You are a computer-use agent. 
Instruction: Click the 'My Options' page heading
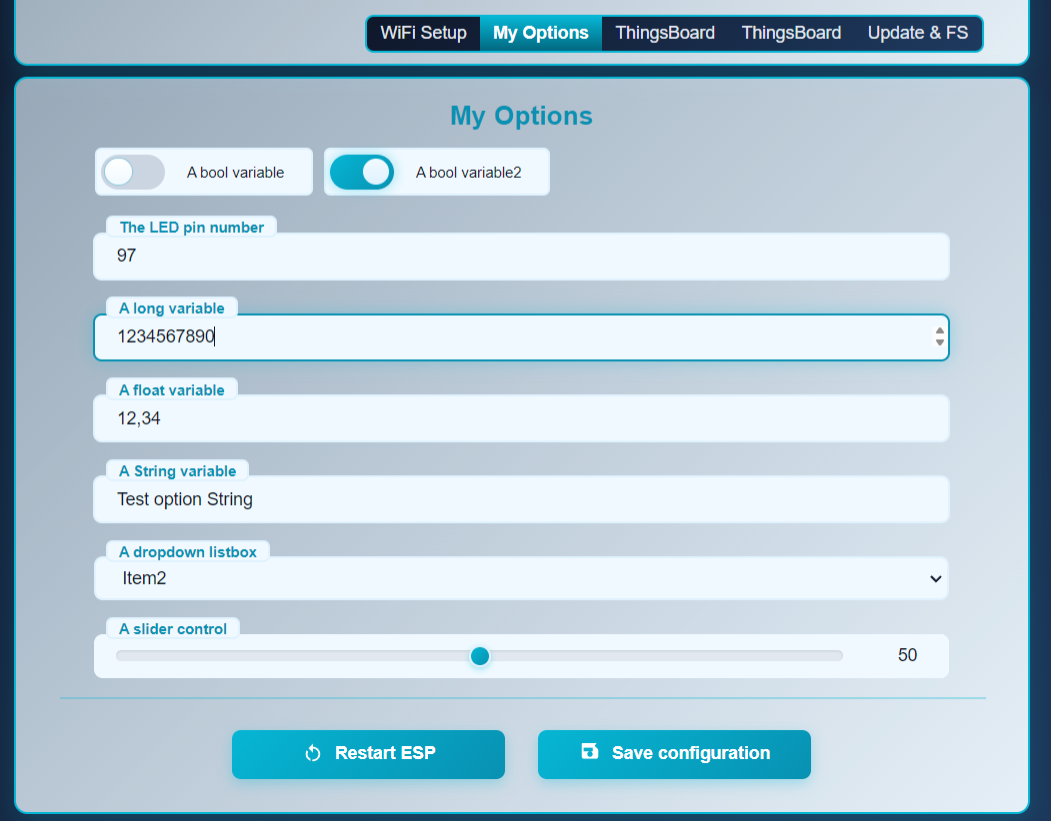521,116
